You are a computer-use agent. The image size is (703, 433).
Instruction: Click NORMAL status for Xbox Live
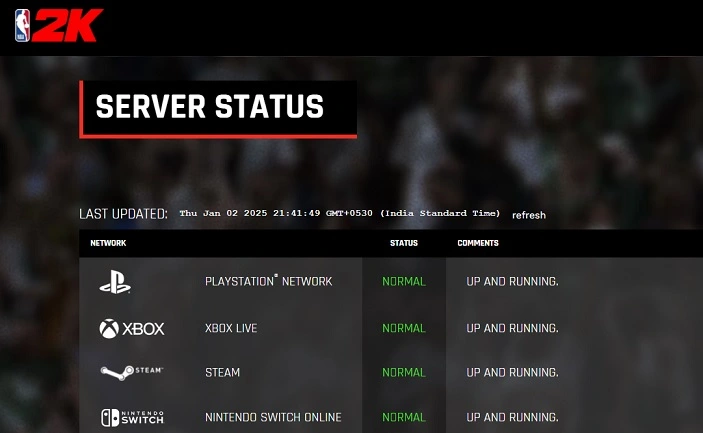coord(404,328)
